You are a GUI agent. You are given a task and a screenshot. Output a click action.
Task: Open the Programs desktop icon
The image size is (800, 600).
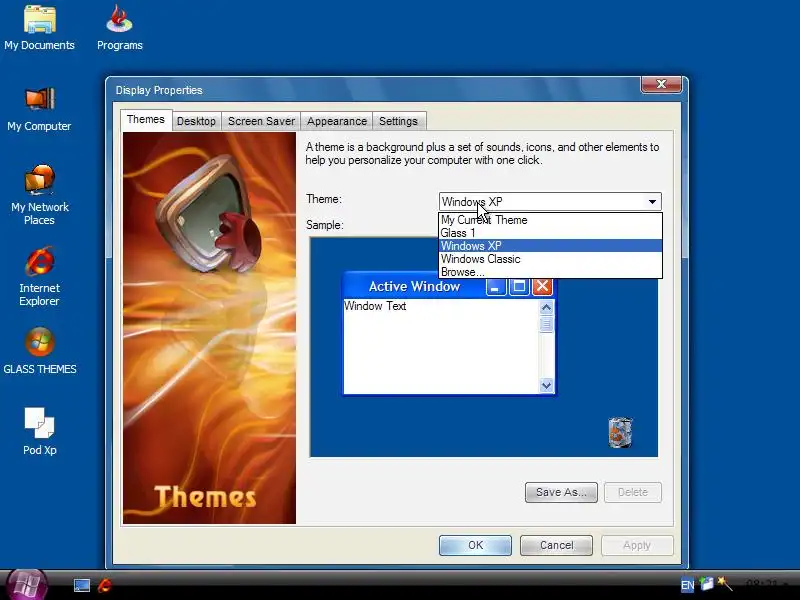119,28
